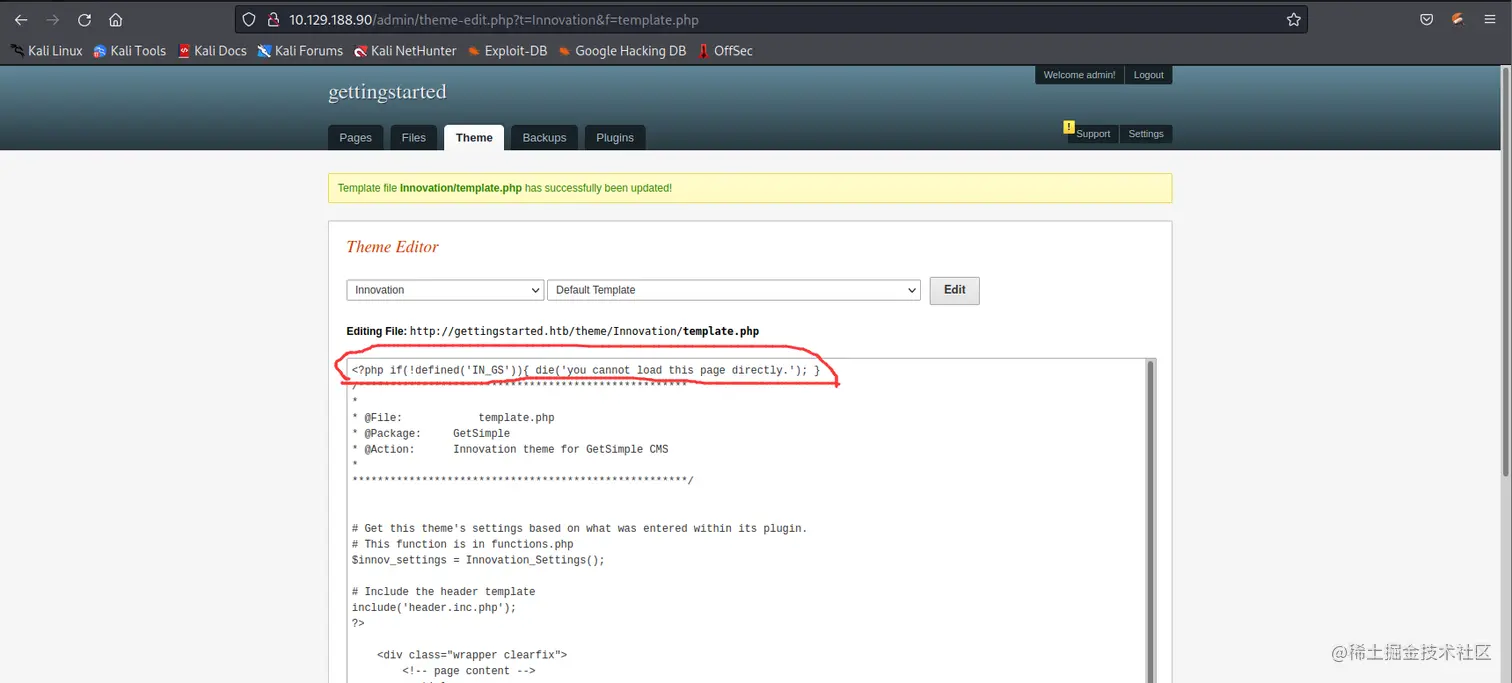Click the Welcome admin! profile link
The height and width of the screenshot is (683, 1512).
1079,75
